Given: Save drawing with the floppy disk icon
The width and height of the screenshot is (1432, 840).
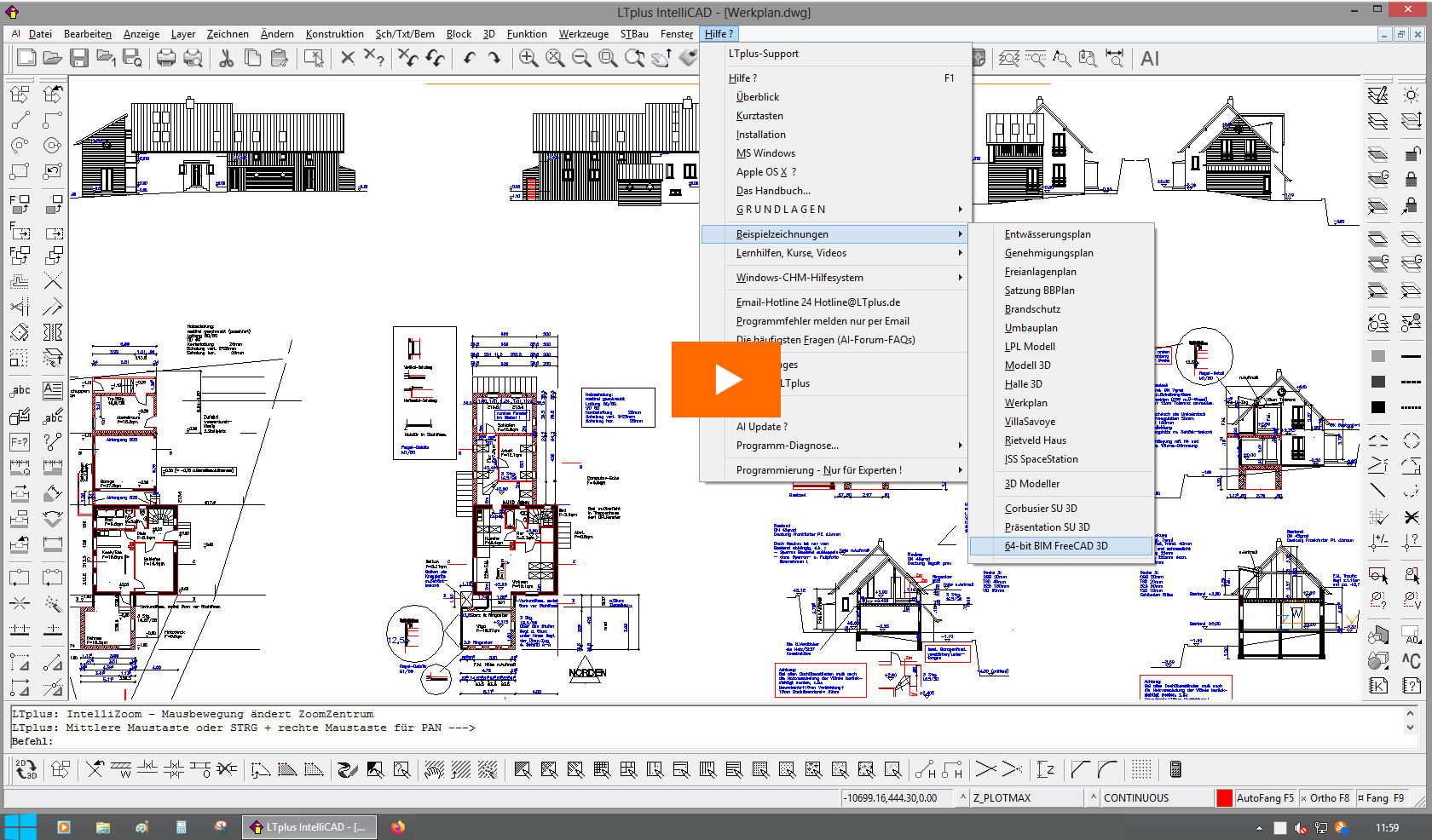Looking at the screenshot, I should [79, 58].
